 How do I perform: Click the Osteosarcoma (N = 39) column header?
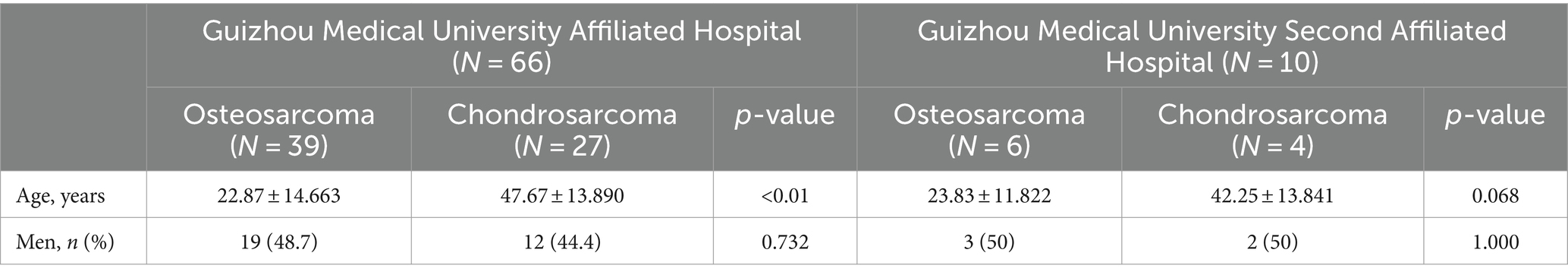click(x=279, y=128)
